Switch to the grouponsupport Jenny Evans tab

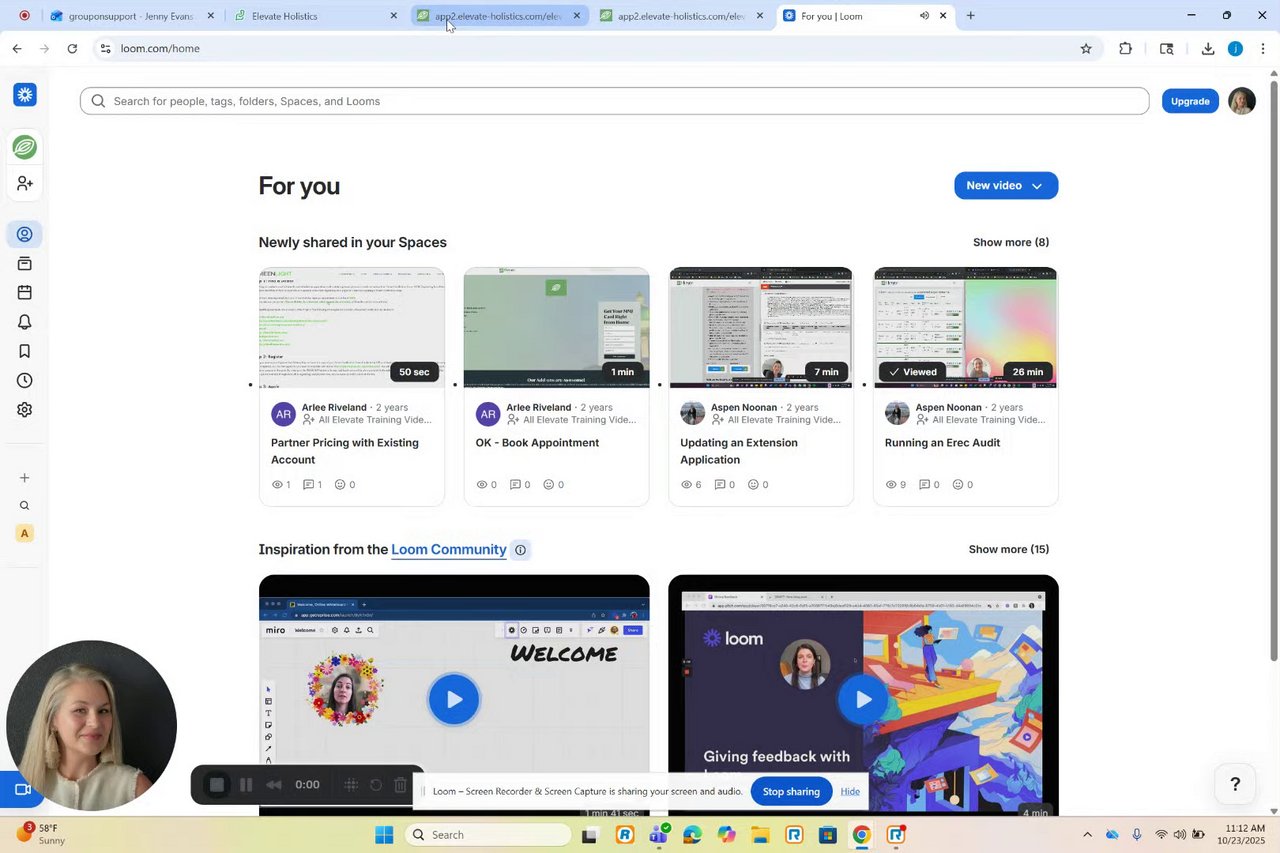[130, 16]
